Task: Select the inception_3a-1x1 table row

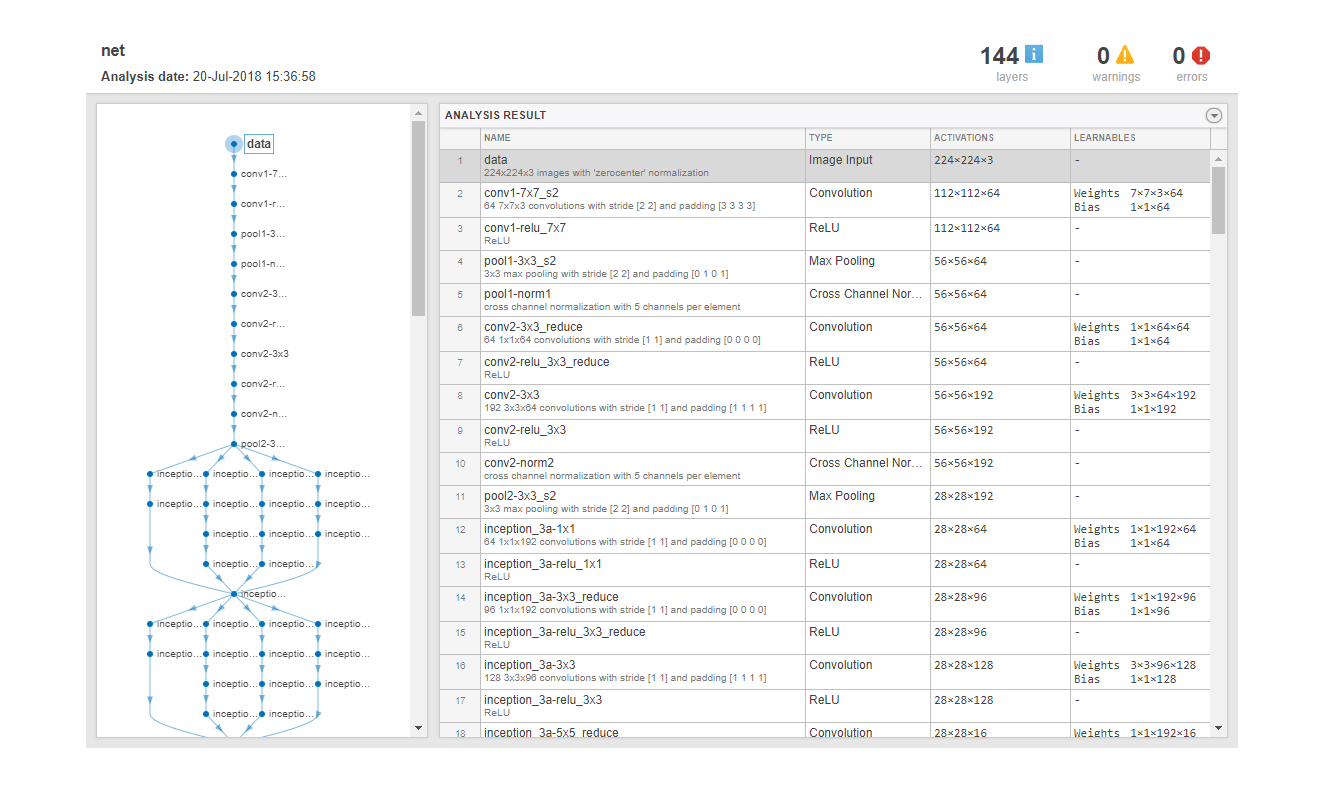Action: (825, 536)
